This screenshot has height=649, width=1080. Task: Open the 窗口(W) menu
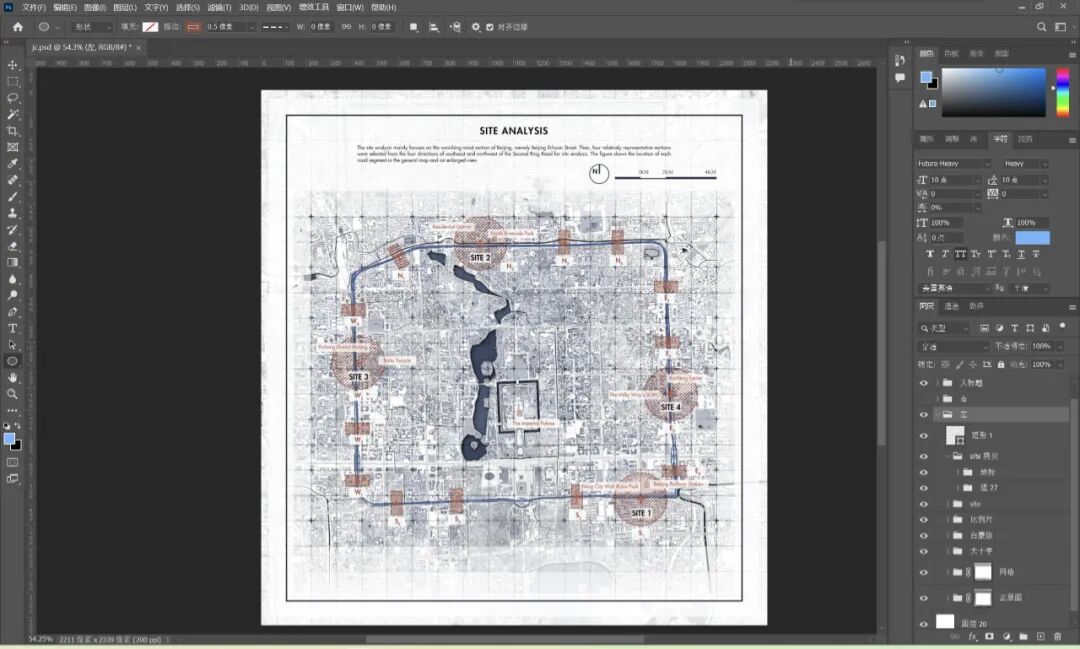point(350,8)
